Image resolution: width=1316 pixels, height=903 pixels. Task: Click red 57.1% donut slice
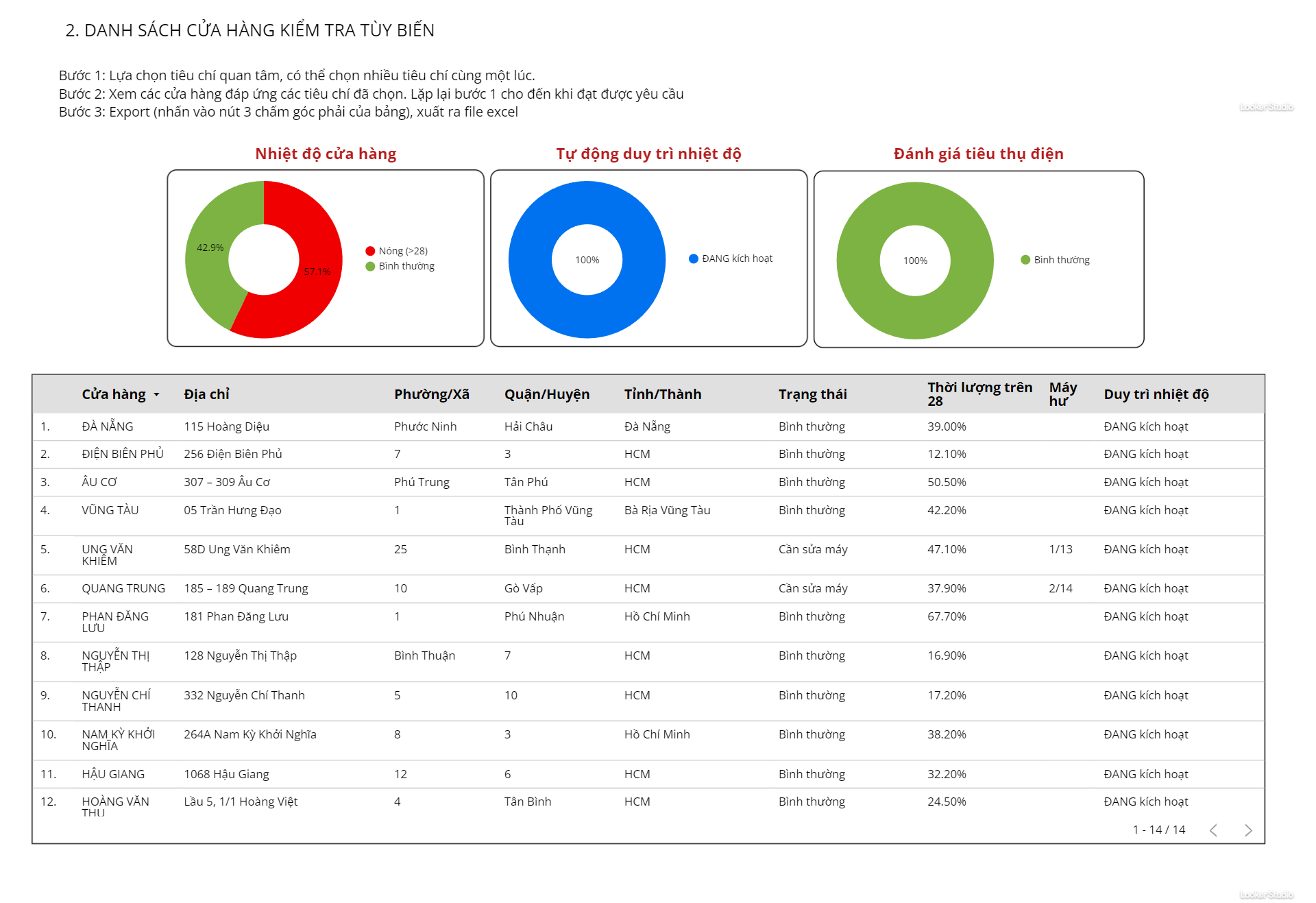[x=317, y=272]
